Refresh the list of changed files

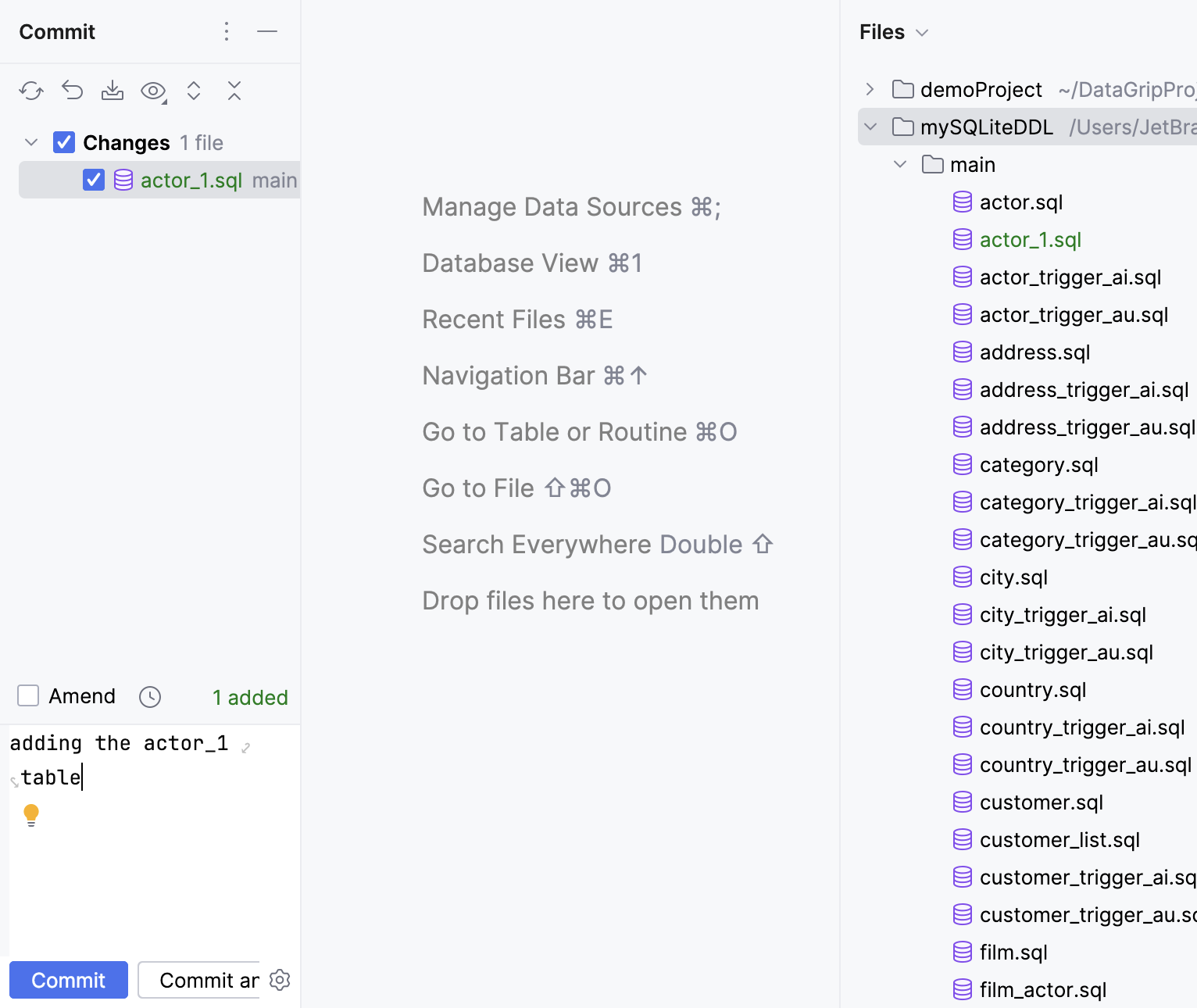point(31,91)
